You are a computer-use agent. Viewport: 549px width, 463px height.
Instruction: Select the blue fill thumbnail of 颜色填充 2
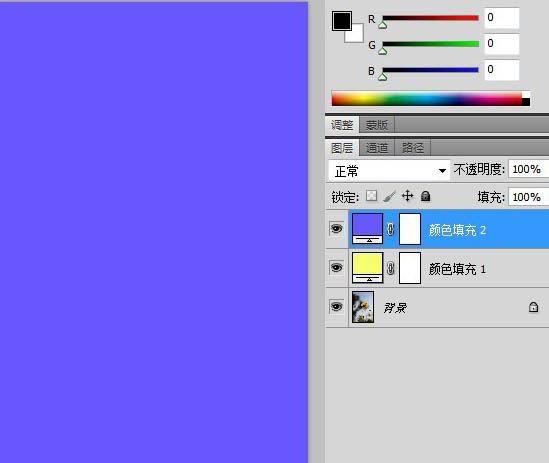tap(367, 228)
